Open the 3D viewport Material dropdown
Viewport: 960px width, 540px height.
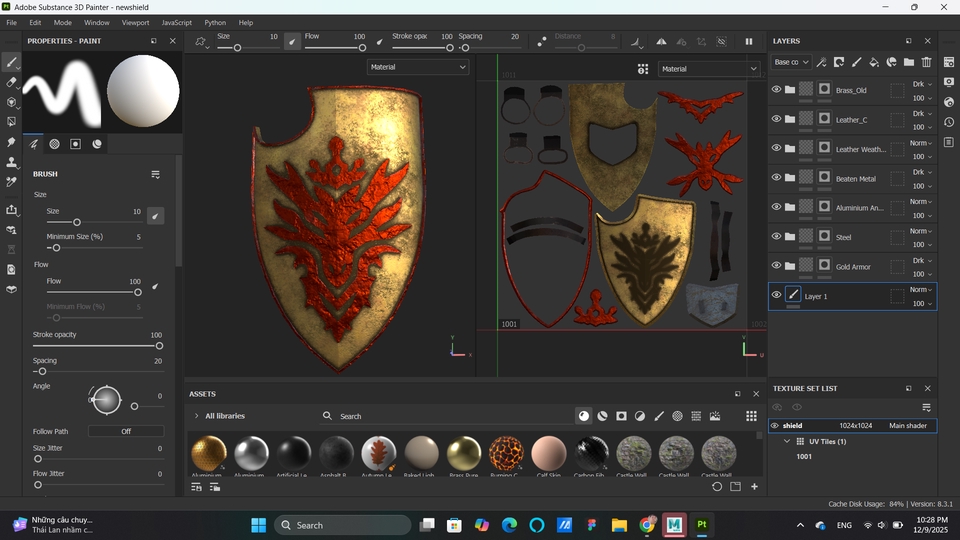418,67
